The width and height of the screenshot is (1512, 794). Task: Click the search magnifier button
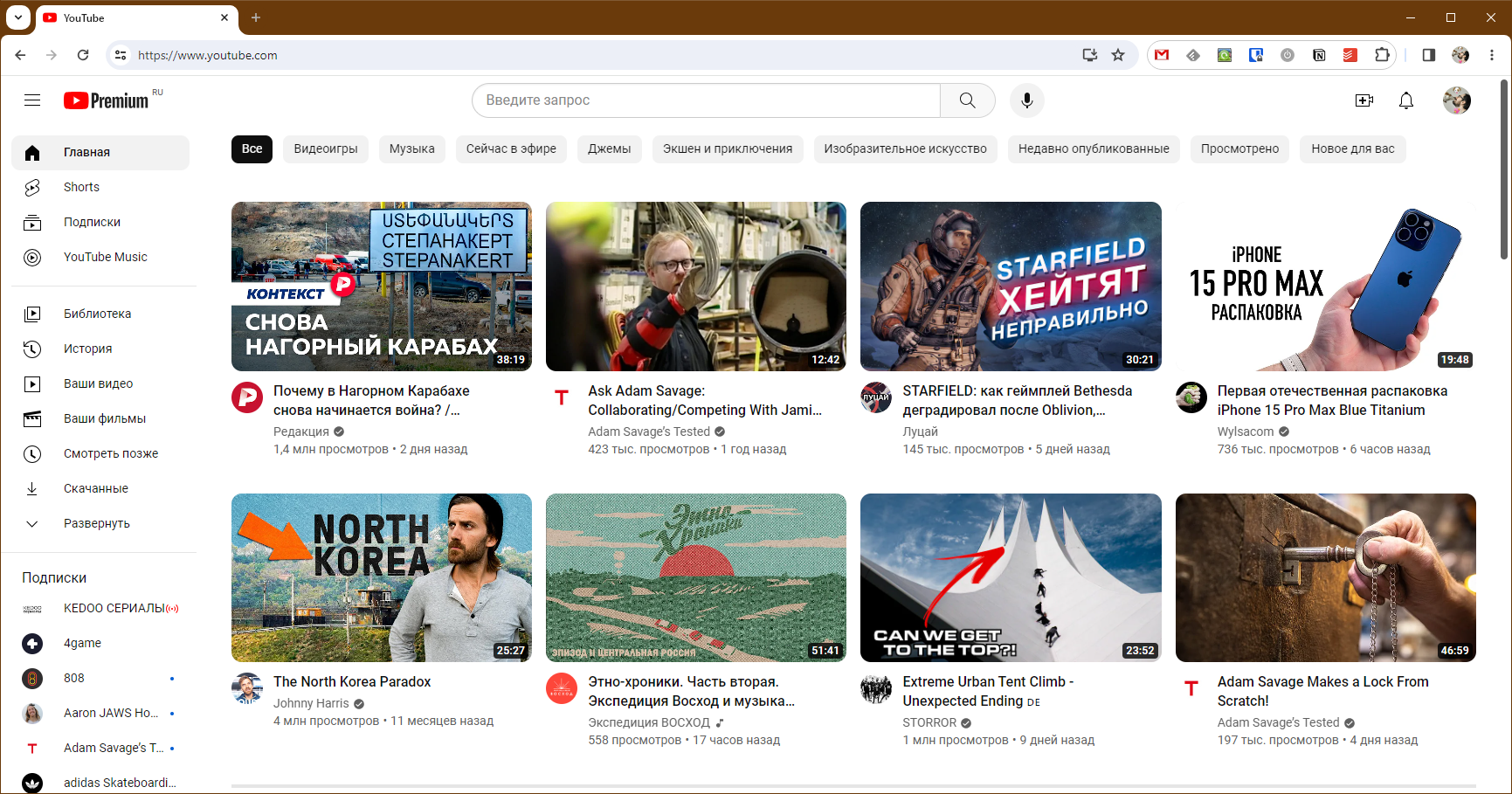coord(967,100)
